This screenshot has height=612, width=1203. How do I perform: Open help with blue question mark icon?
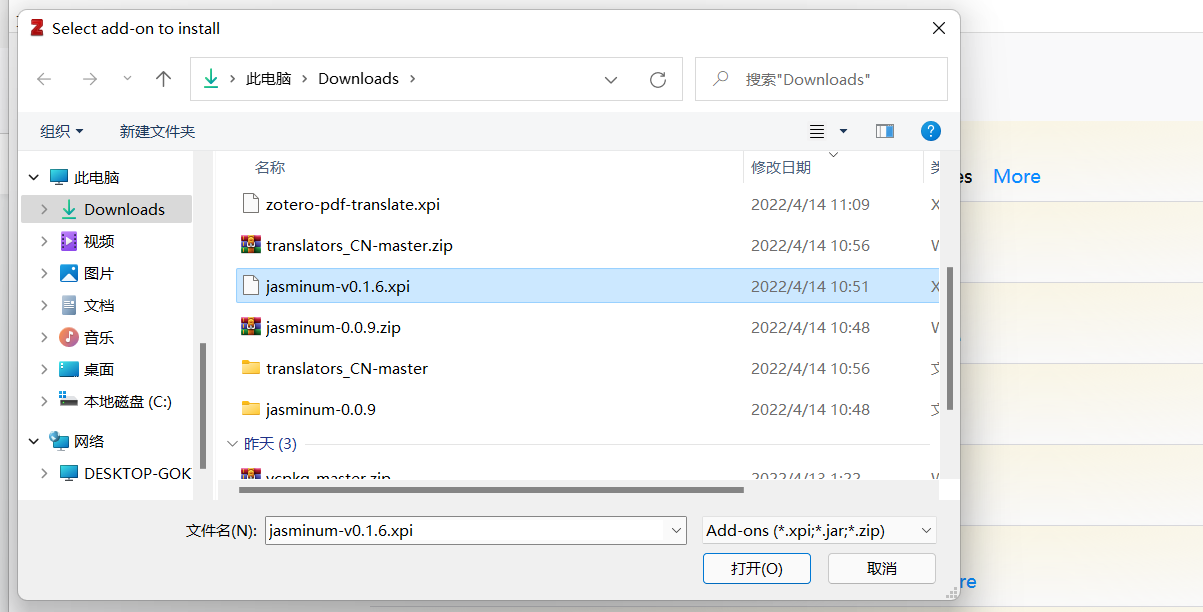930,131
